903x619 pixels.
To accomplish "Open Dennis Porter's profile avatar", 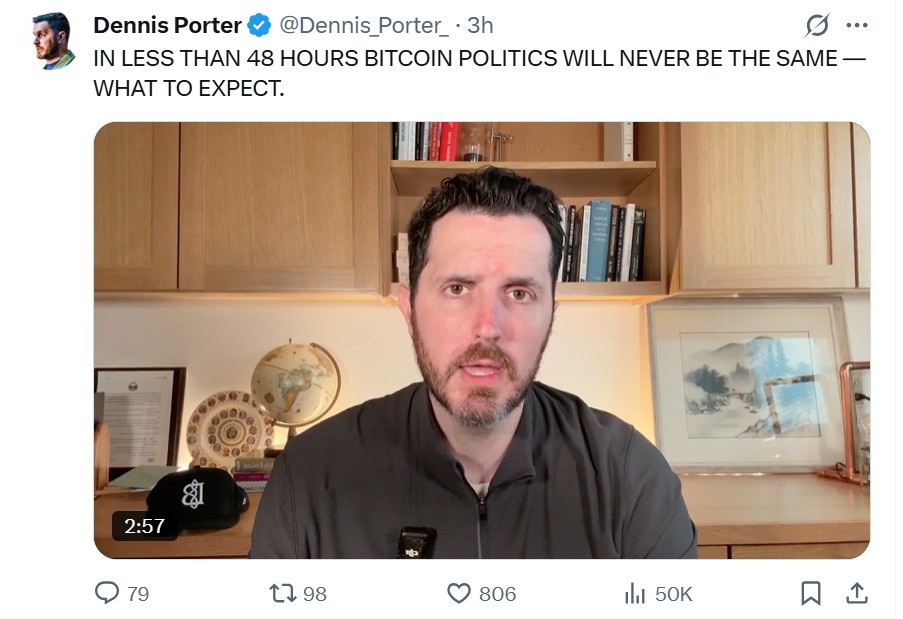I will [54, 41].
